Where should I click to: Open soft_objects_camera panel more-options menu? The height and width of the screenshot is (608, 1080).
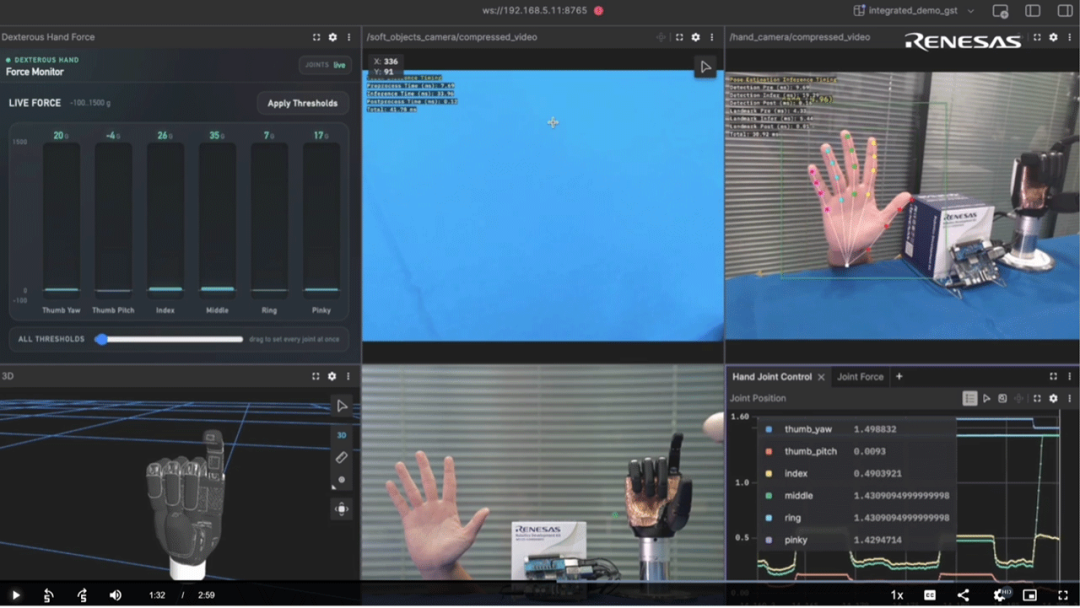712,37
